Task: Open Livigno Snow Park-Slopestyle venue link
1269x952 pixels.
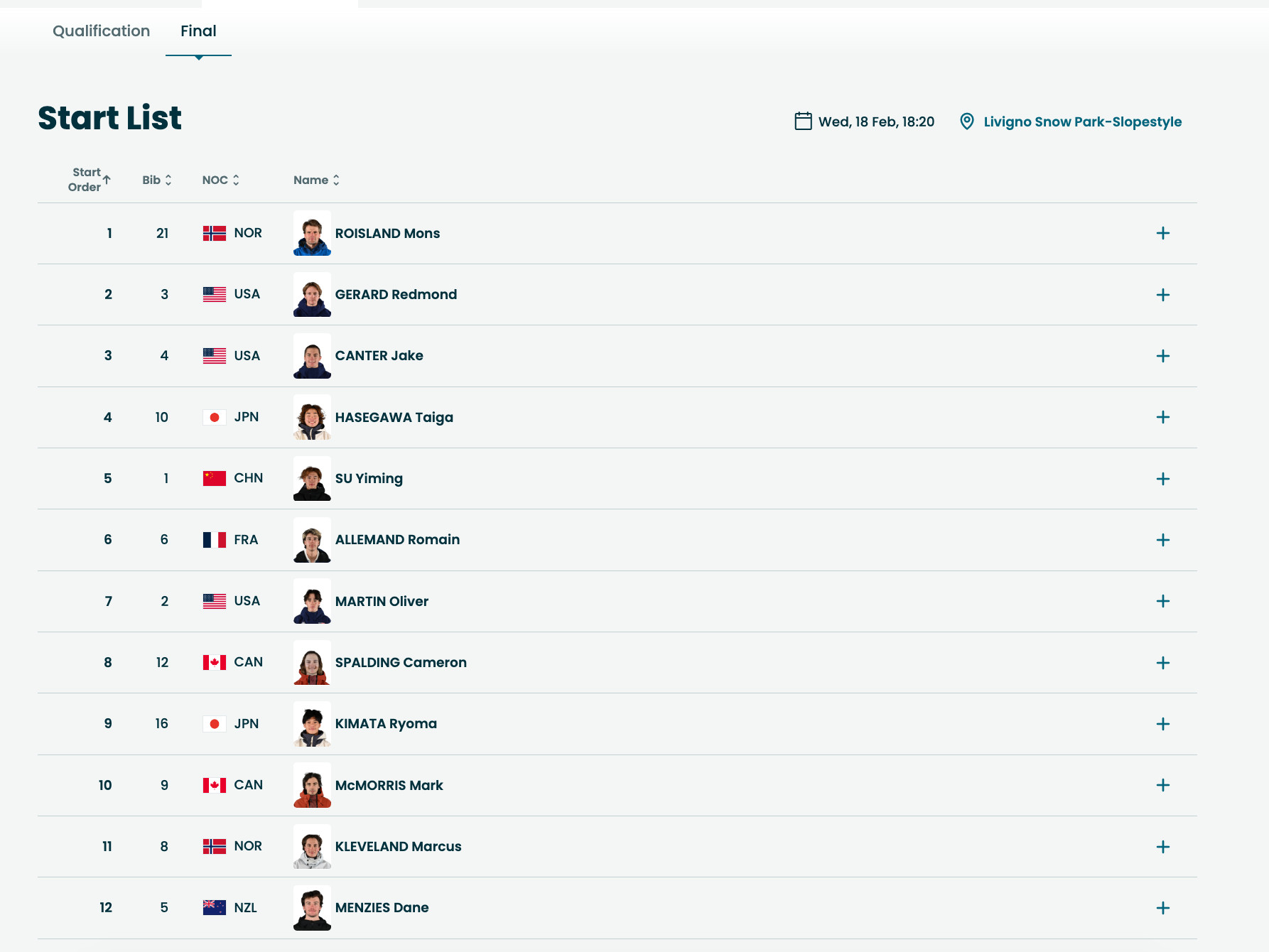Action: (1082, 122)
